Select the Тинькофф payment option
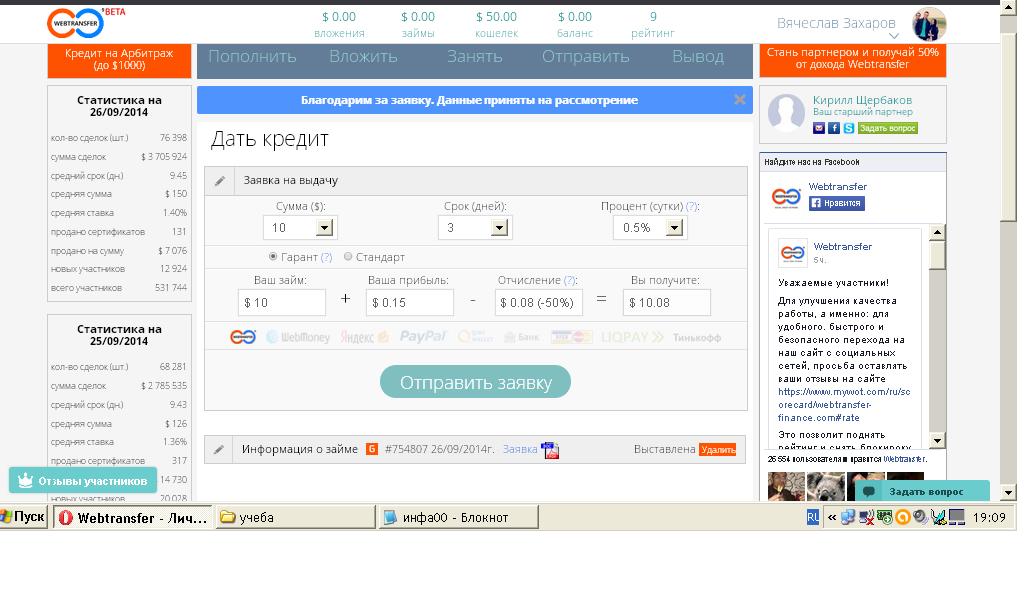The image size is (1024, 600). pos(697,338)
